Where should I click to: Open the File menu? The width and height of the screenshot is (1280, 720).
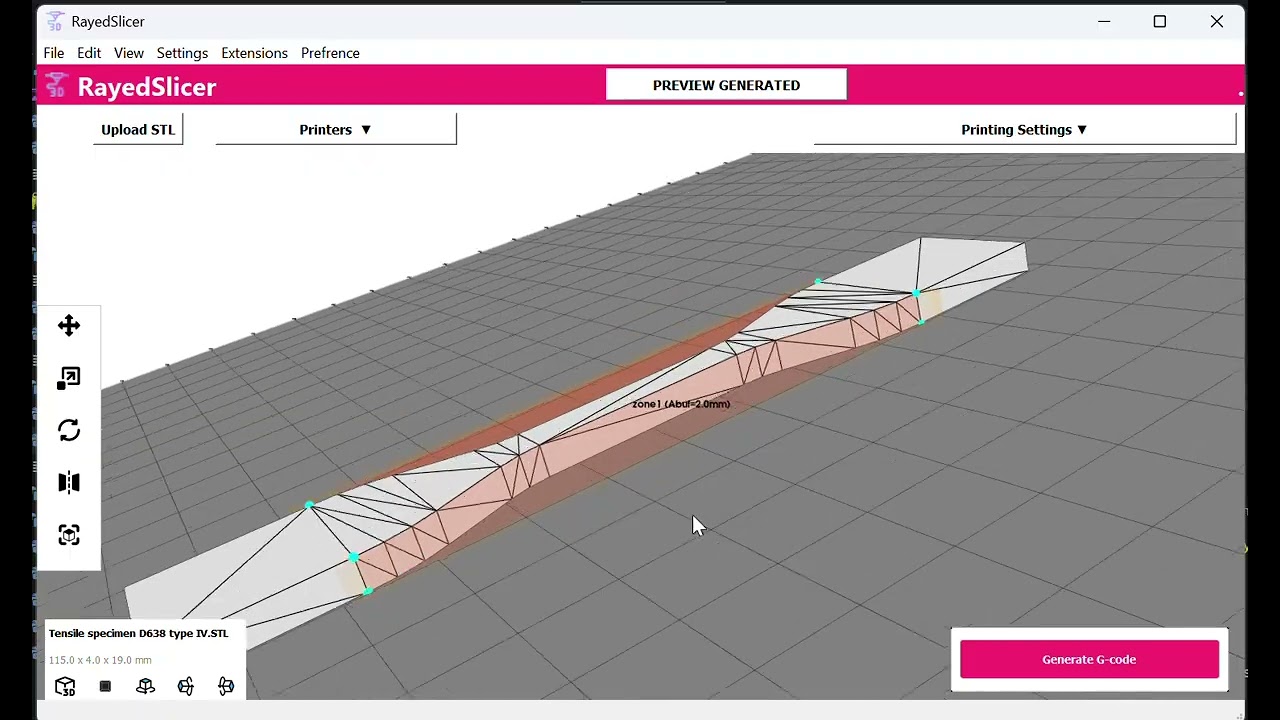pos(54,53)
